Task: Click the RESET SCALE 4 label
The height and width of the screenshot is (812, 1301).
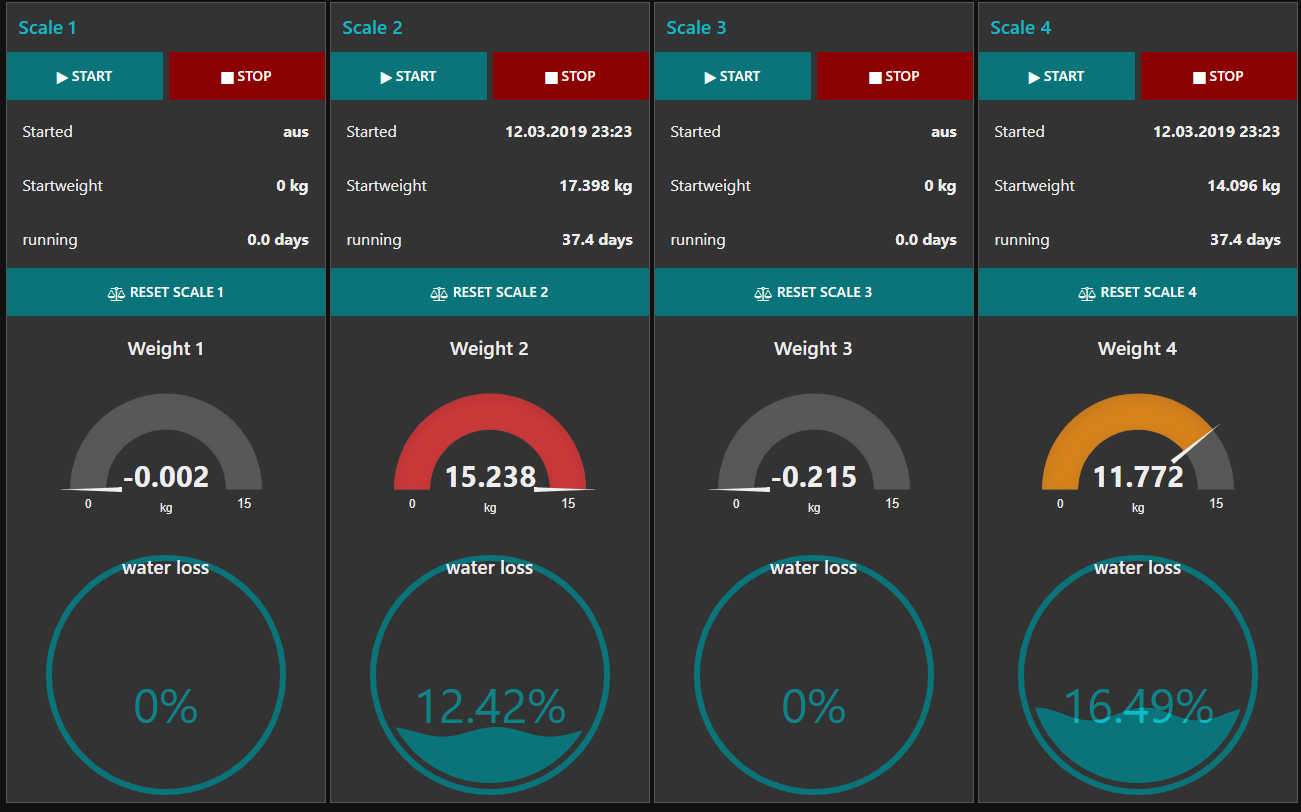Action: click(x=1149, y=293)
